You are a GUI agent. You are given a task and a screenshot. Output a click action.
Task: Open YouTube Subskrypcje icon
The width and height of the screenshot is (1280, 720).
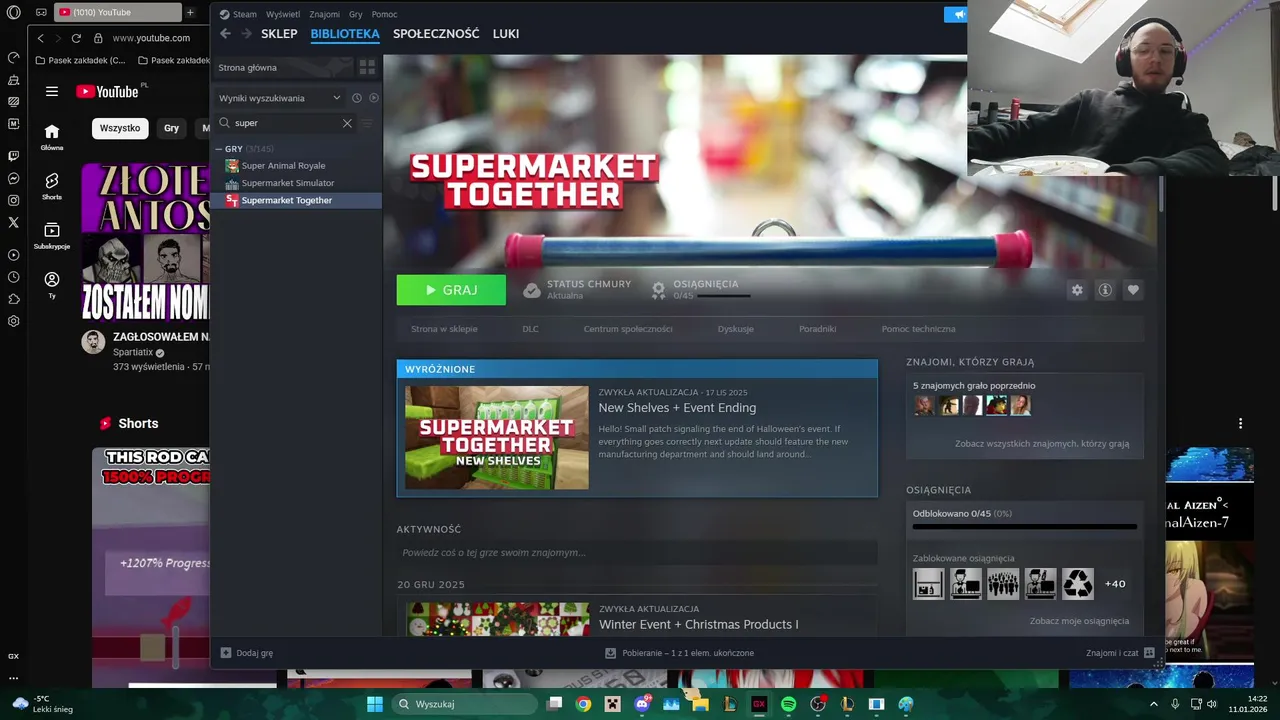(x=52, y=230)
